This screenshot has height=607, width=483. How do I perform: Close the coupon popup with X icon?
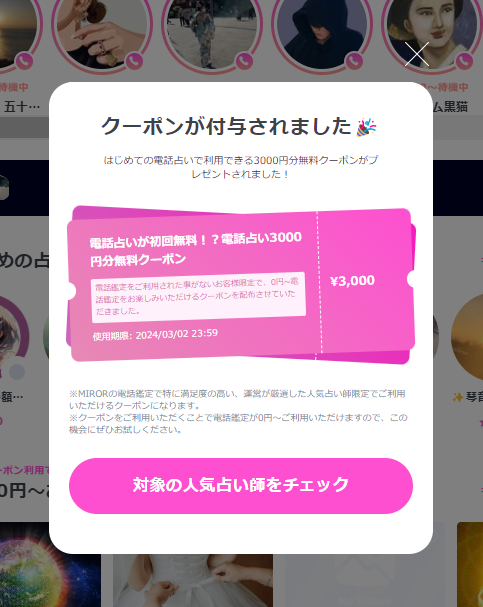pos(417,54)
